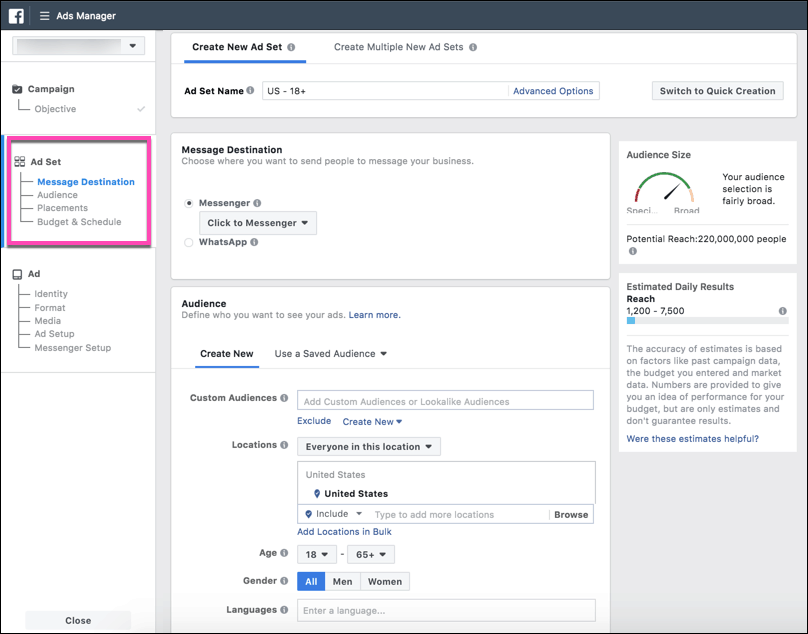Open the Ads Manager hamburger menu
The image size is (808, 634).
point(45,16)
